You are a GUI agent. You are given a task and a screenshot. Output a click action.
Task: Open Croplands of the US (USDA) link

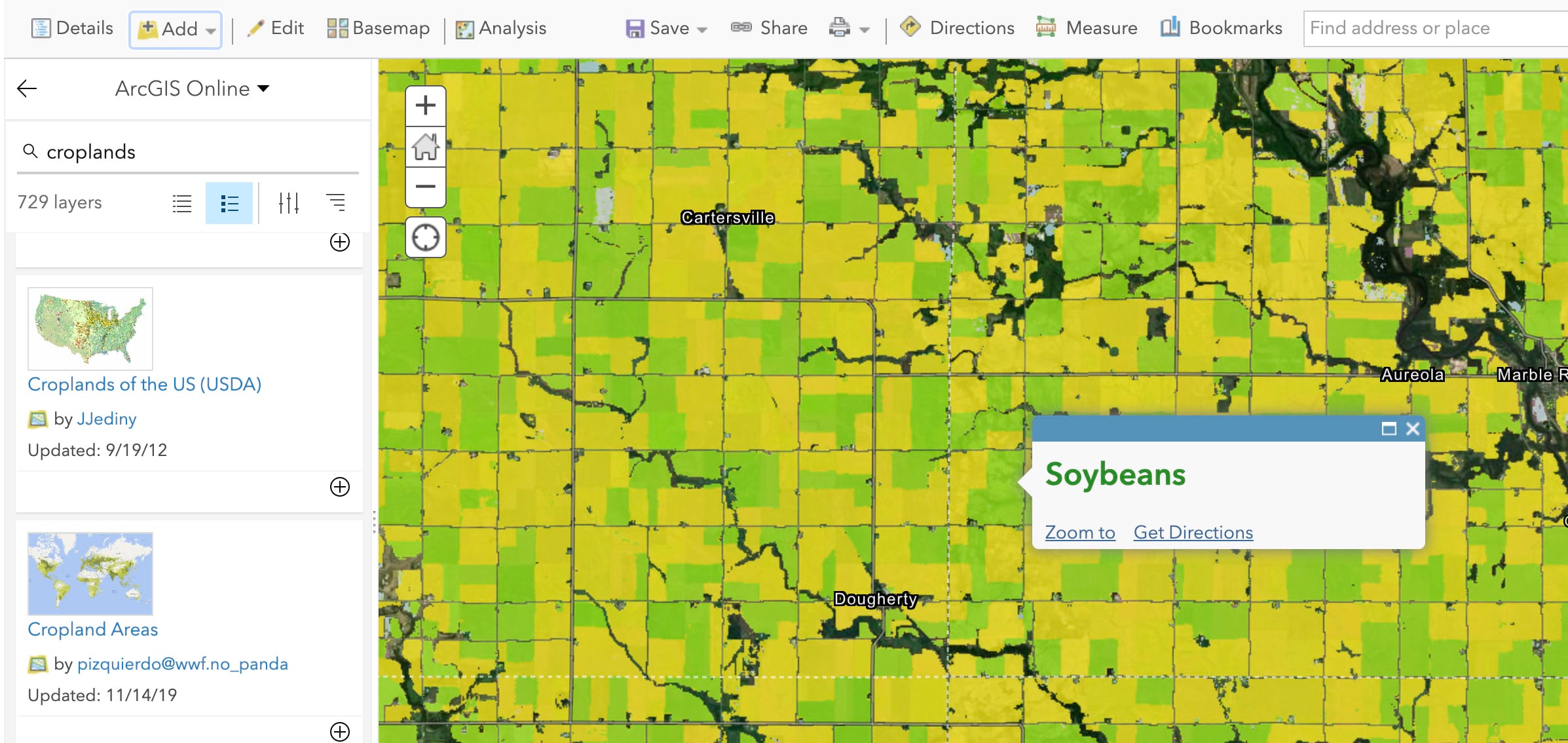coord(145,384)
